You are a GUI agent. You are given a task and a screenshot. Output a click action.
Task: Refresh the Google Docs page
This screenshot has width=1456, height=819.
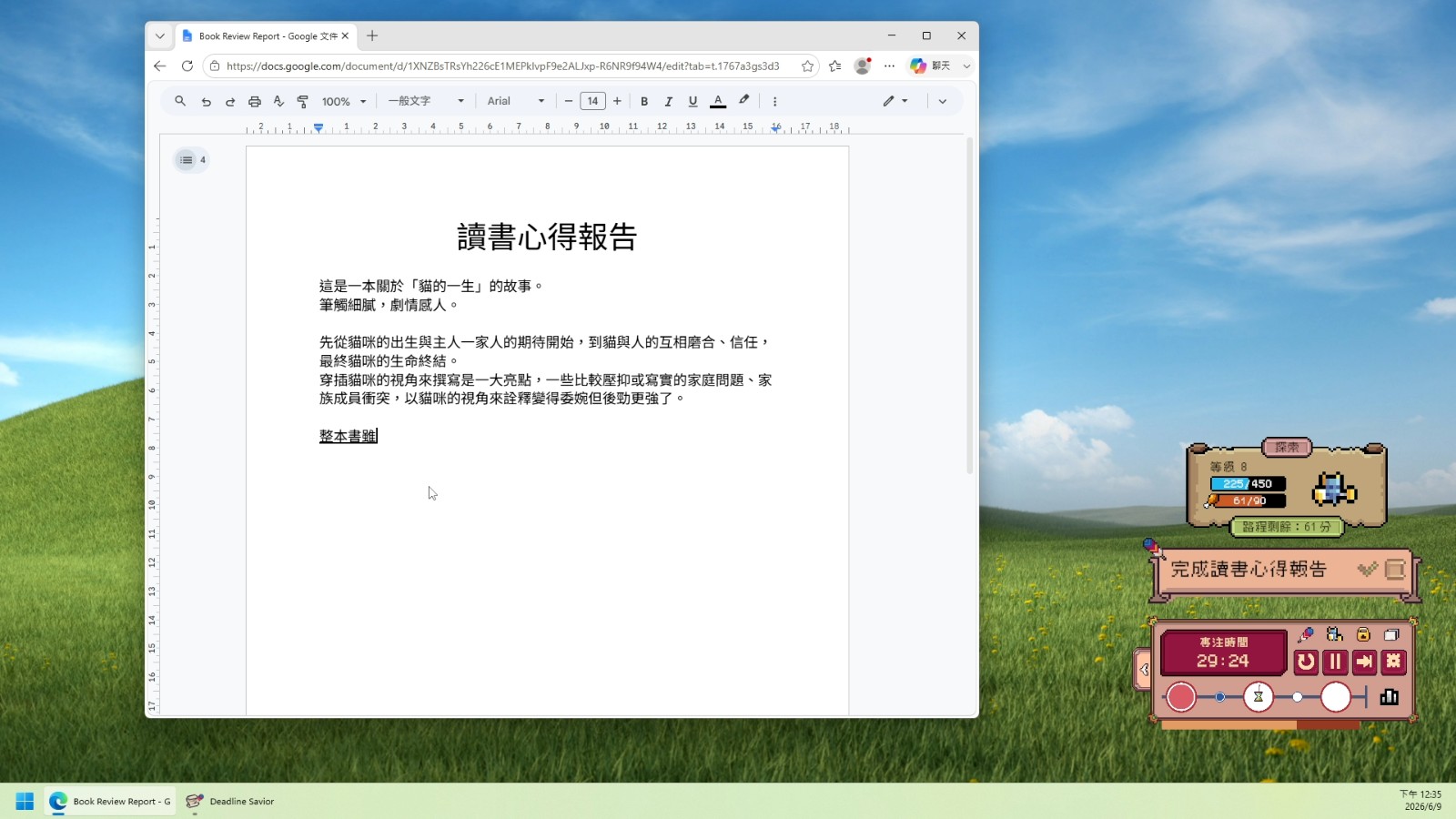click(187, 66)
